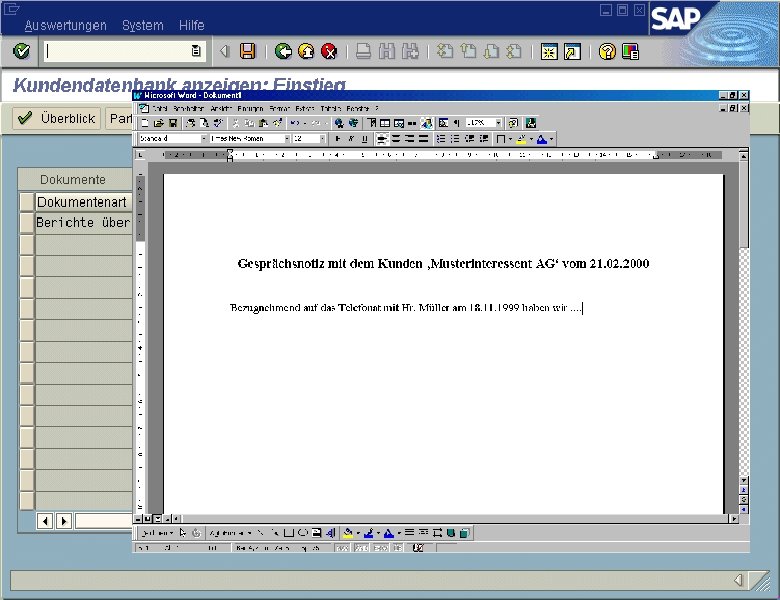
Task: Click the SAP Find Next binoculars-plus icon
Action: tap(410, 51)
